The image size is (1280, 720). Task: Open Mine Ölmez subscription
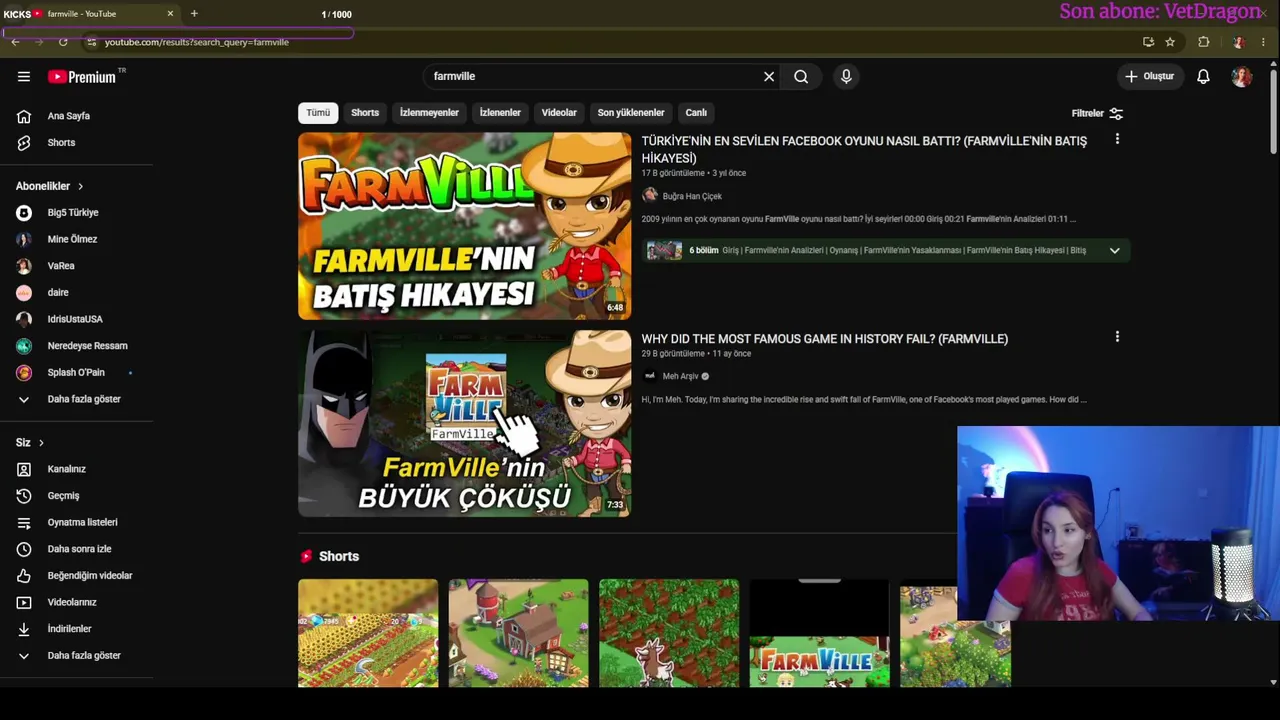[72, 239]
